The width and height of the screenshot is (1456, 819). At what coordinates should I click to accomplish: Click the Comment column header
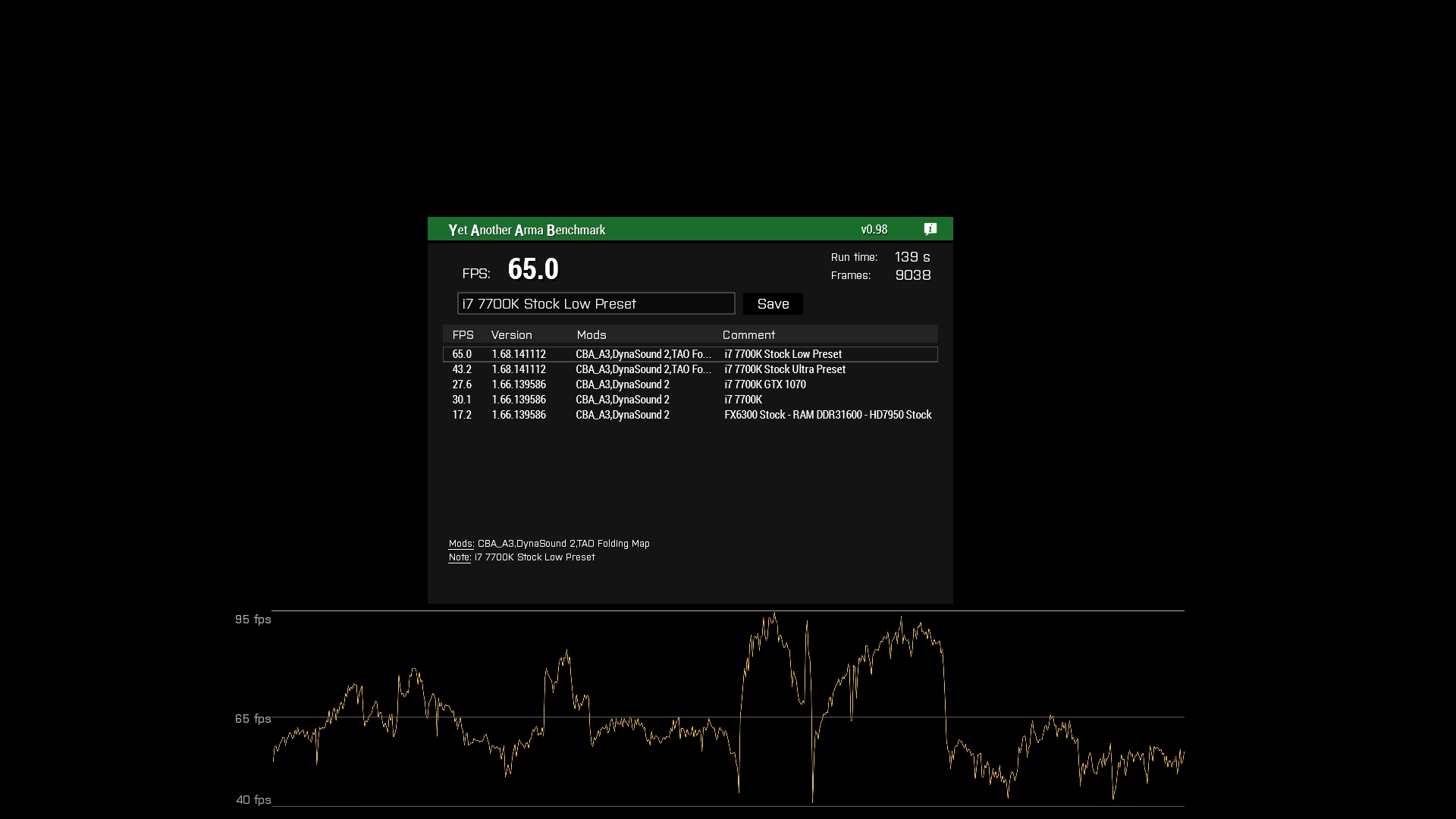click(x=748, y=334)
